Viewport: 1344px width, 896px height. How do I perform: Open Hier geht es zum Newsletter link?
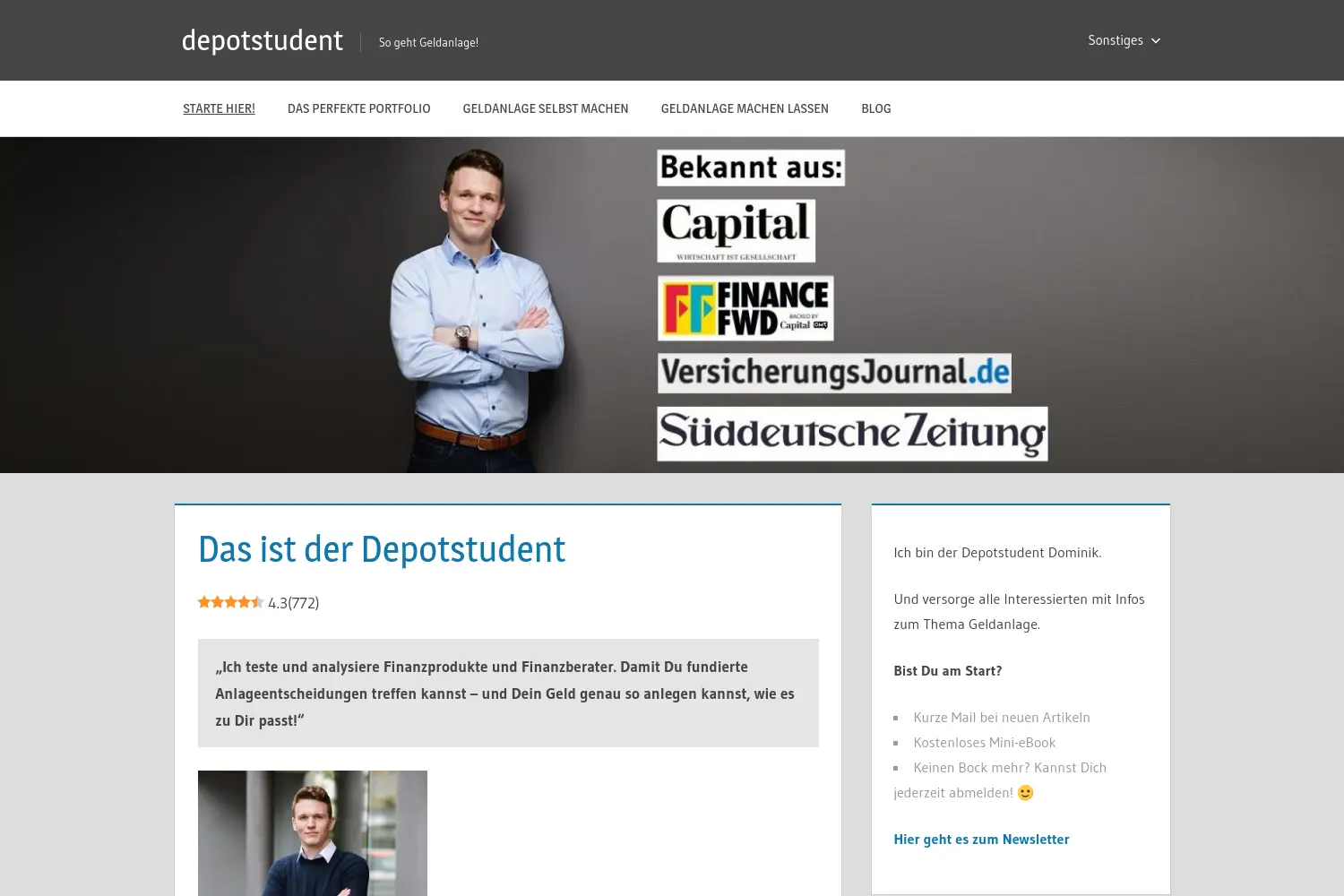981,840
